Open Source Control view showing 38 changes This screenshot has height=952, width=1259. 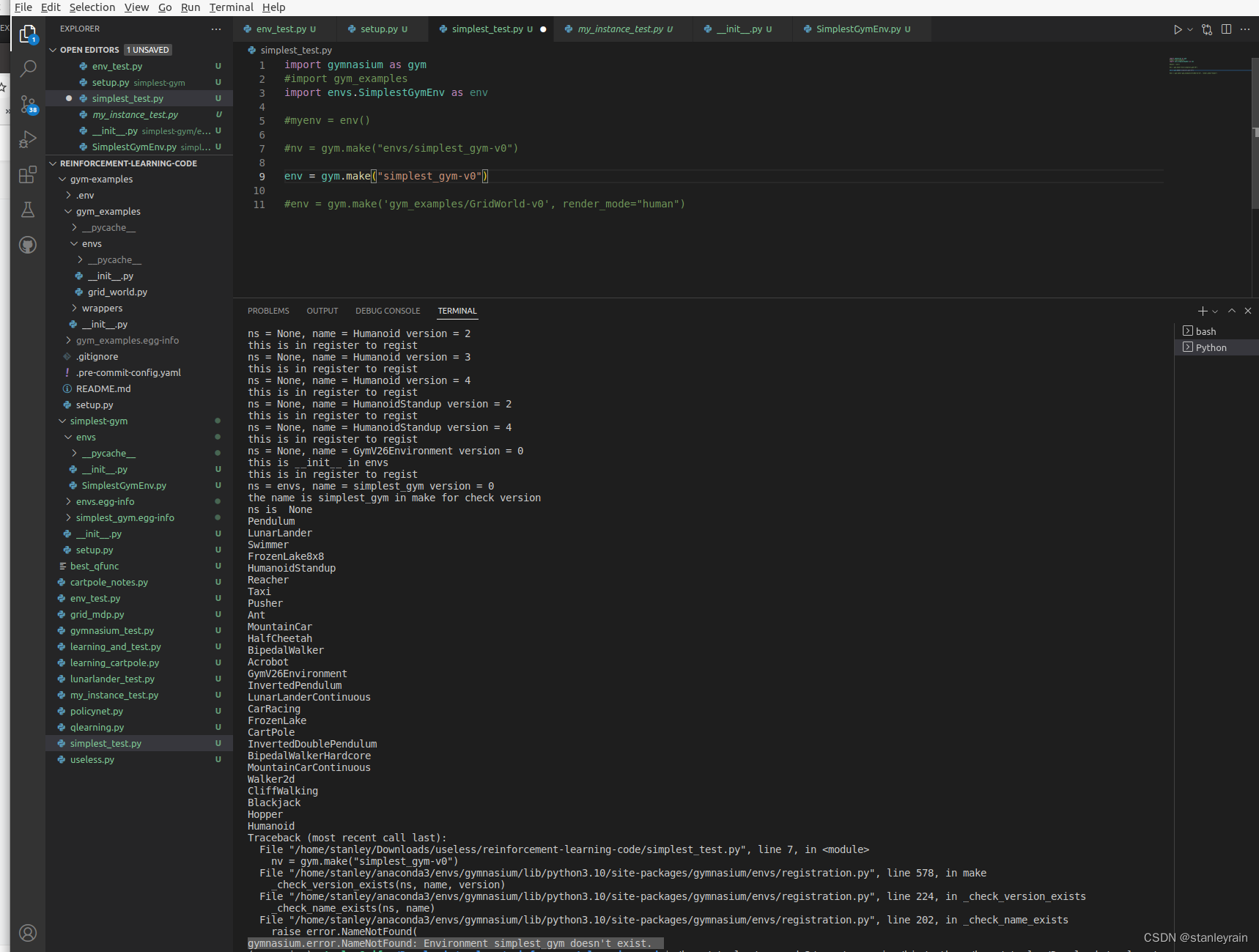pos(28,104)
